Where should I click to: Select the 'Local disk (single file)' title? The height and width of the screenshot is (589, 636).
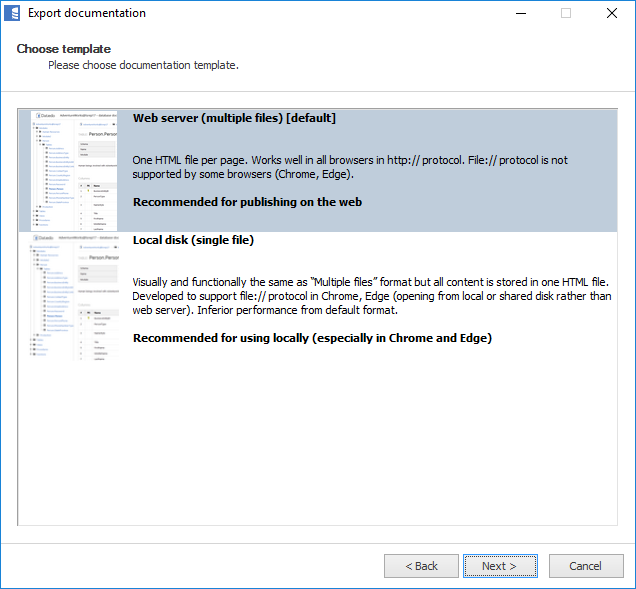(193, 240)
